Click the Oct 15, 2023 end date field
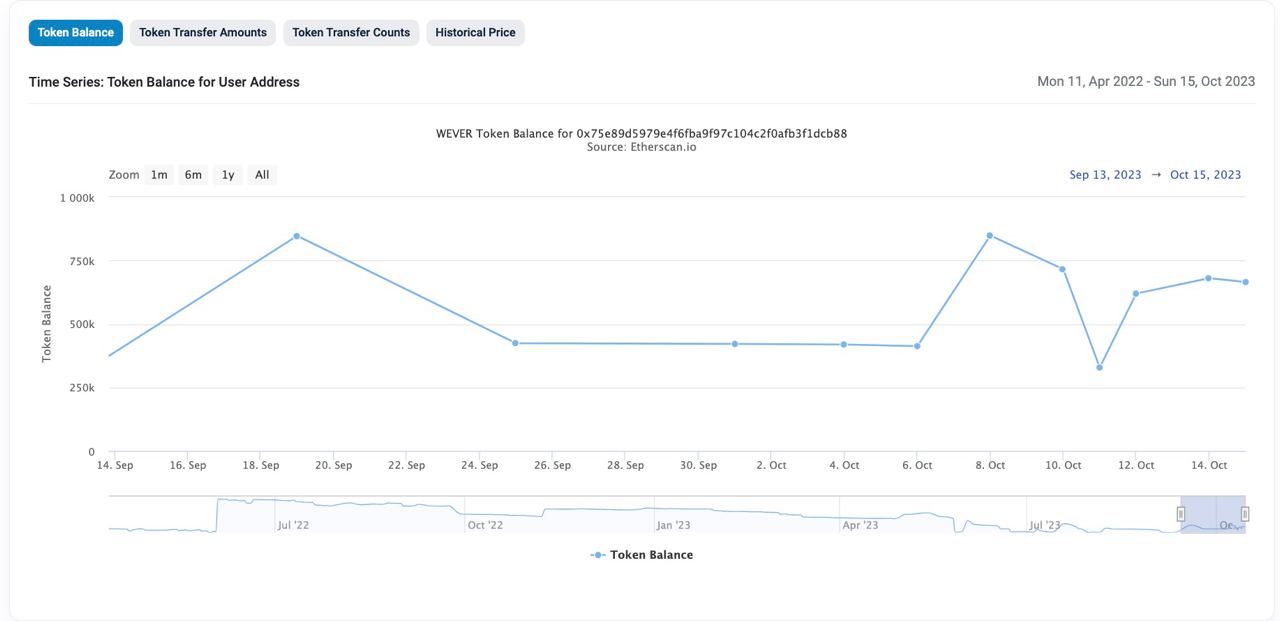1280x621 pixels. tap(1205, 175)
